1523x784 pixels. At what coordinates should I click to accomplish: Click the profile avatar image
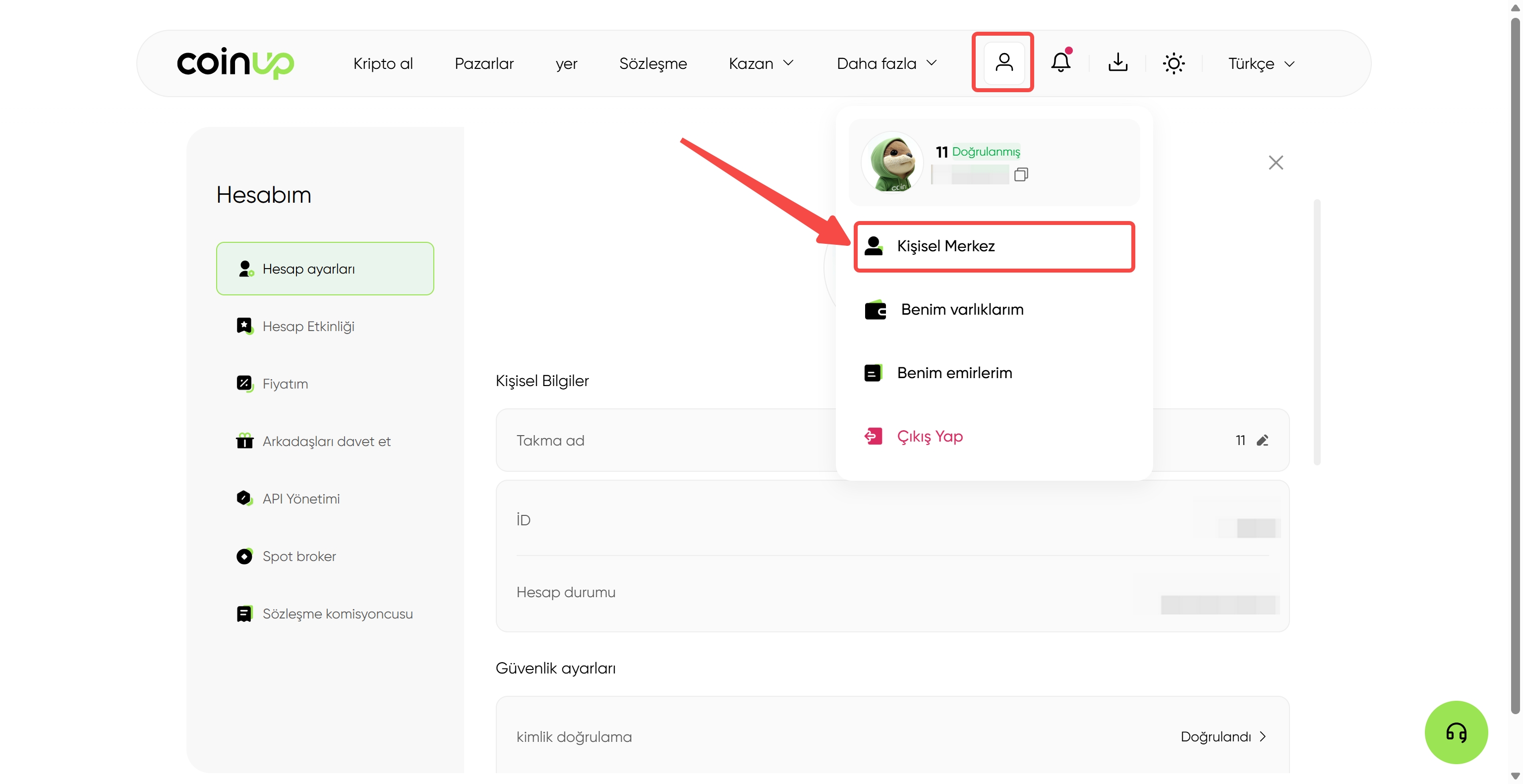point(892,162)
